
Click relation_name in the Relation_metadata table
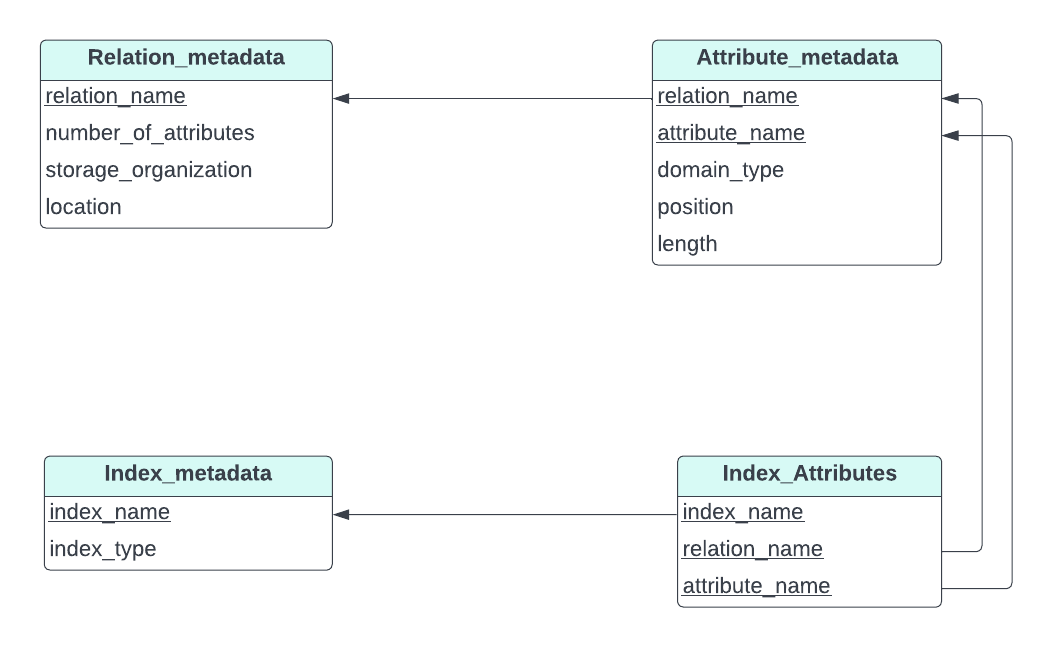pos(116,97)
